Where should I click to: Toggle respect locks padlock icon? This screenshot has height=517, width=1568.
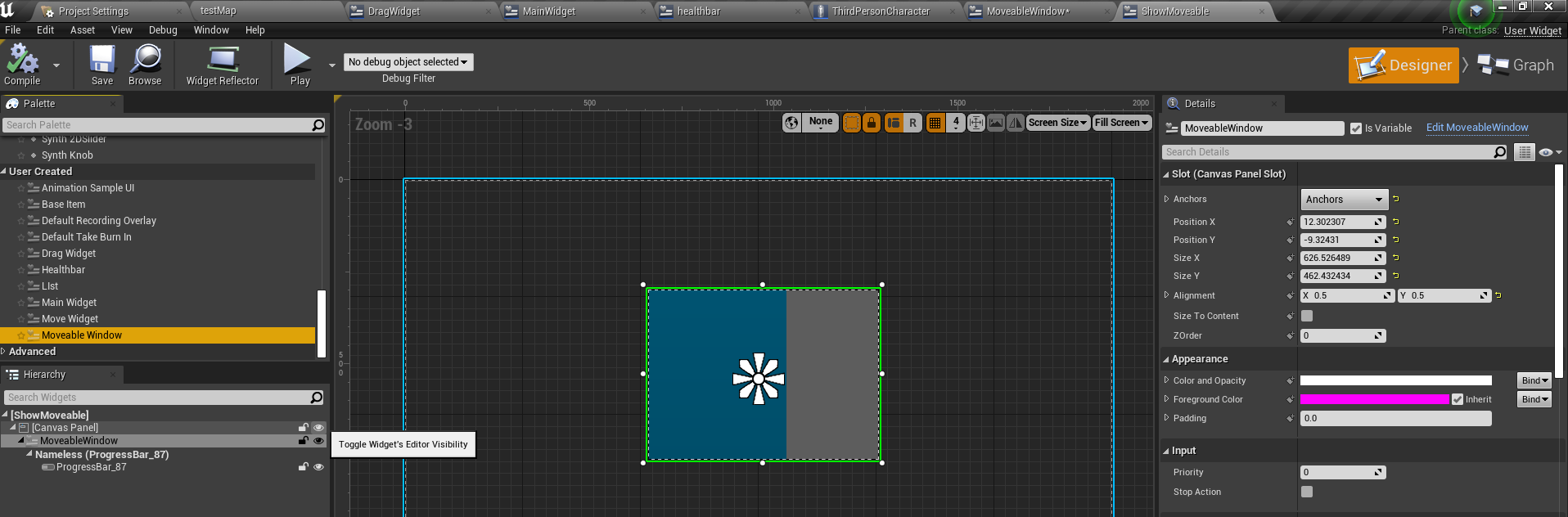point(872,123)
